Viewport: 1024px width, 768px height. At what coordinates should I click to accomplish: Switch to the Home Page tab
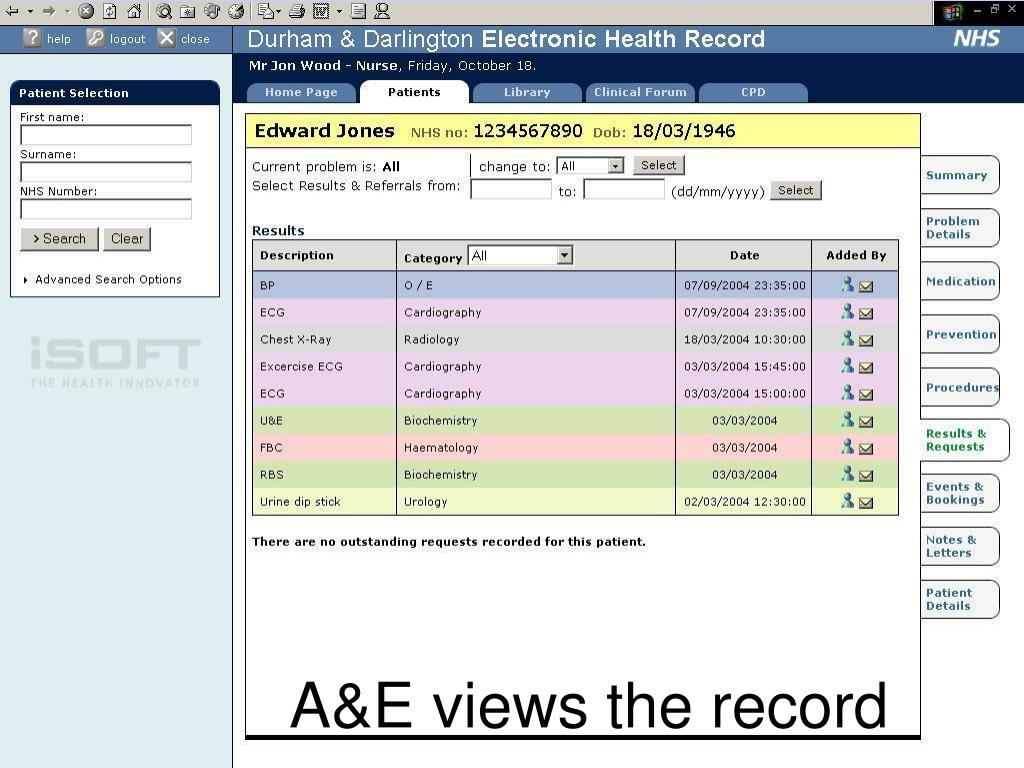(302, 93)
